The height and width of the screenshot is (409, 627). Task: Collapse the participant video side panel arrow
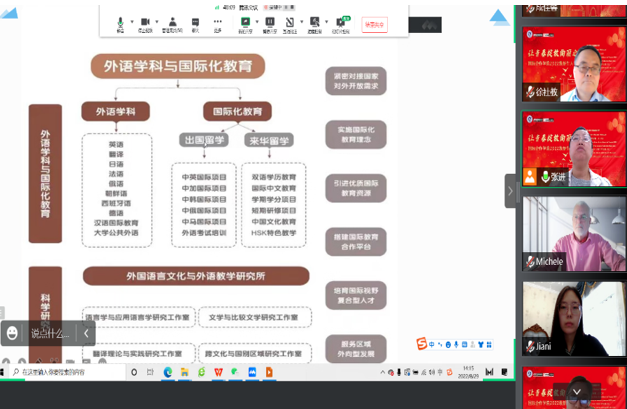pos(510,191)
